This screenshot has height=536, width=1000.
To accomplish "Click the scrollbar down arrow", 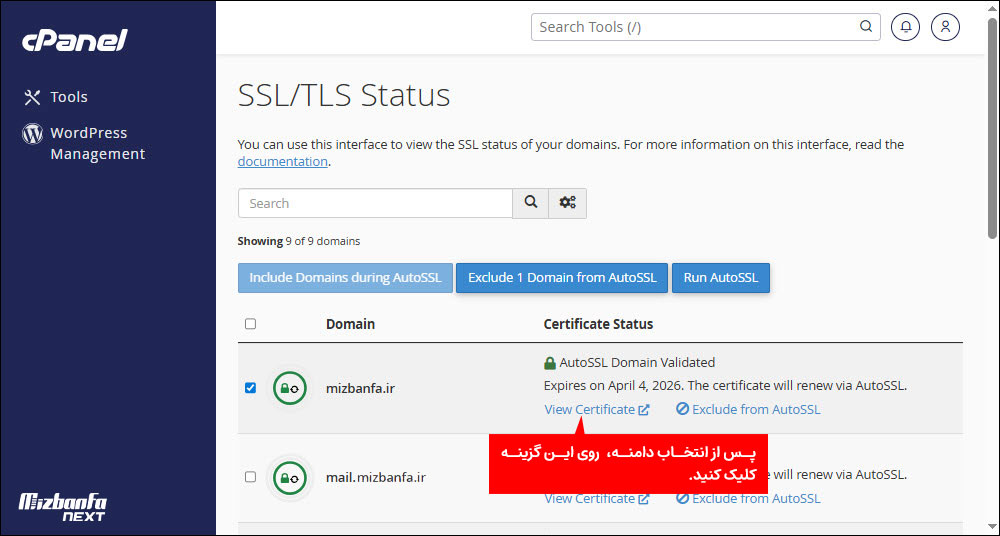I will (992, 528).
